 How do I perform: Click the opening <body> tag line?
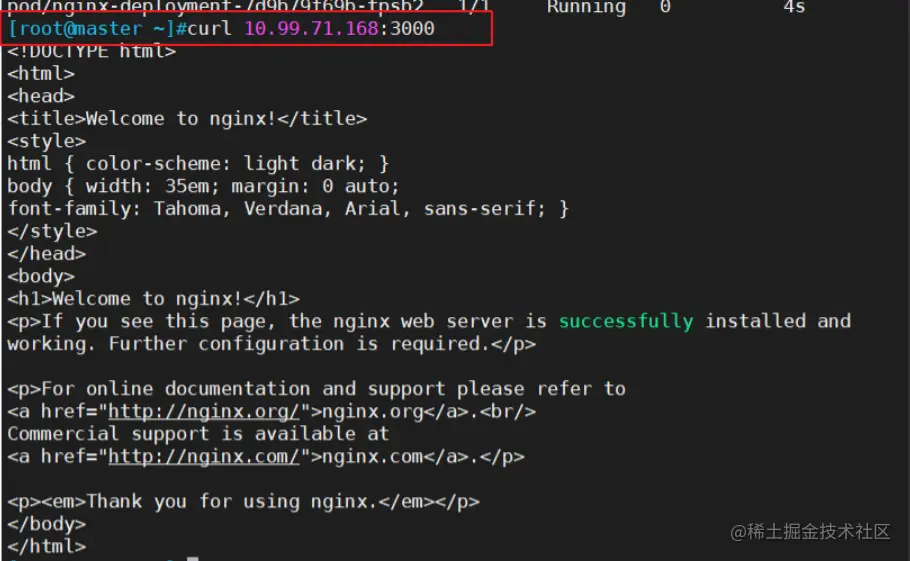[41, 277]
